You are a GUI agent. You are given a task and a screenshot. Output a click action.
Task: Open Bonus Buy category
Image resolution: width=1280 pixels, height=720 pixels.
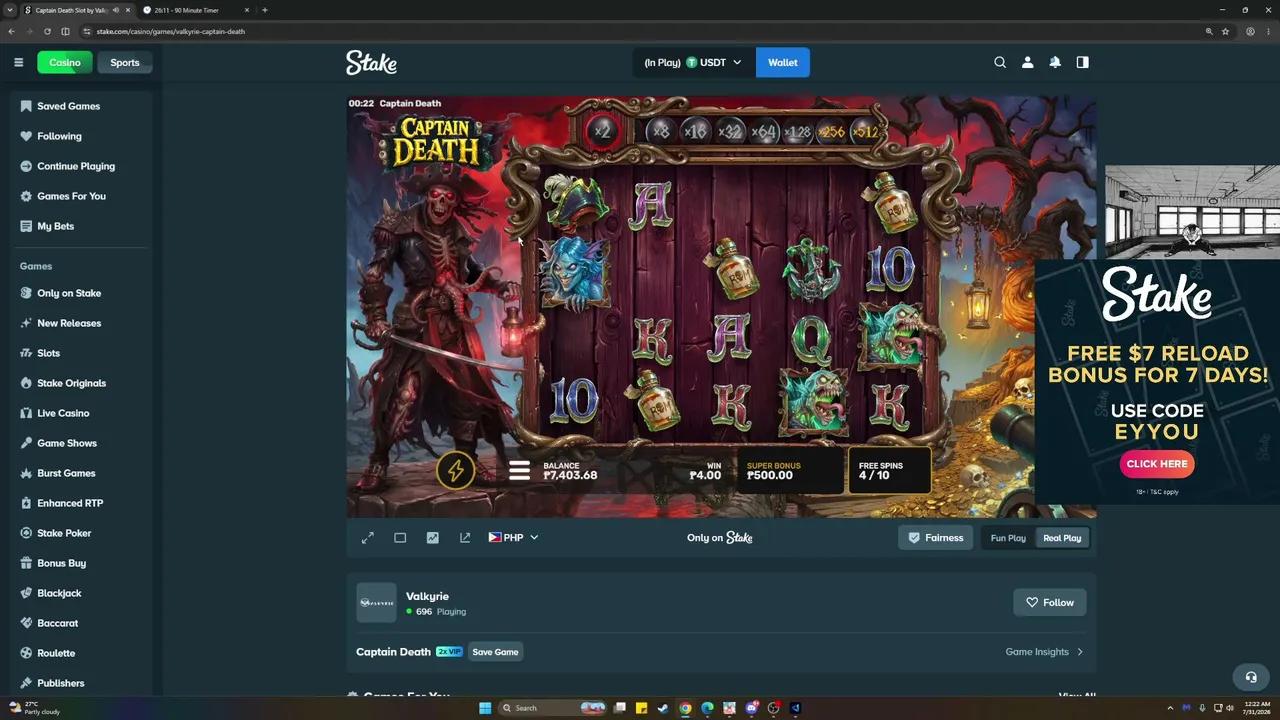[81, 563]
